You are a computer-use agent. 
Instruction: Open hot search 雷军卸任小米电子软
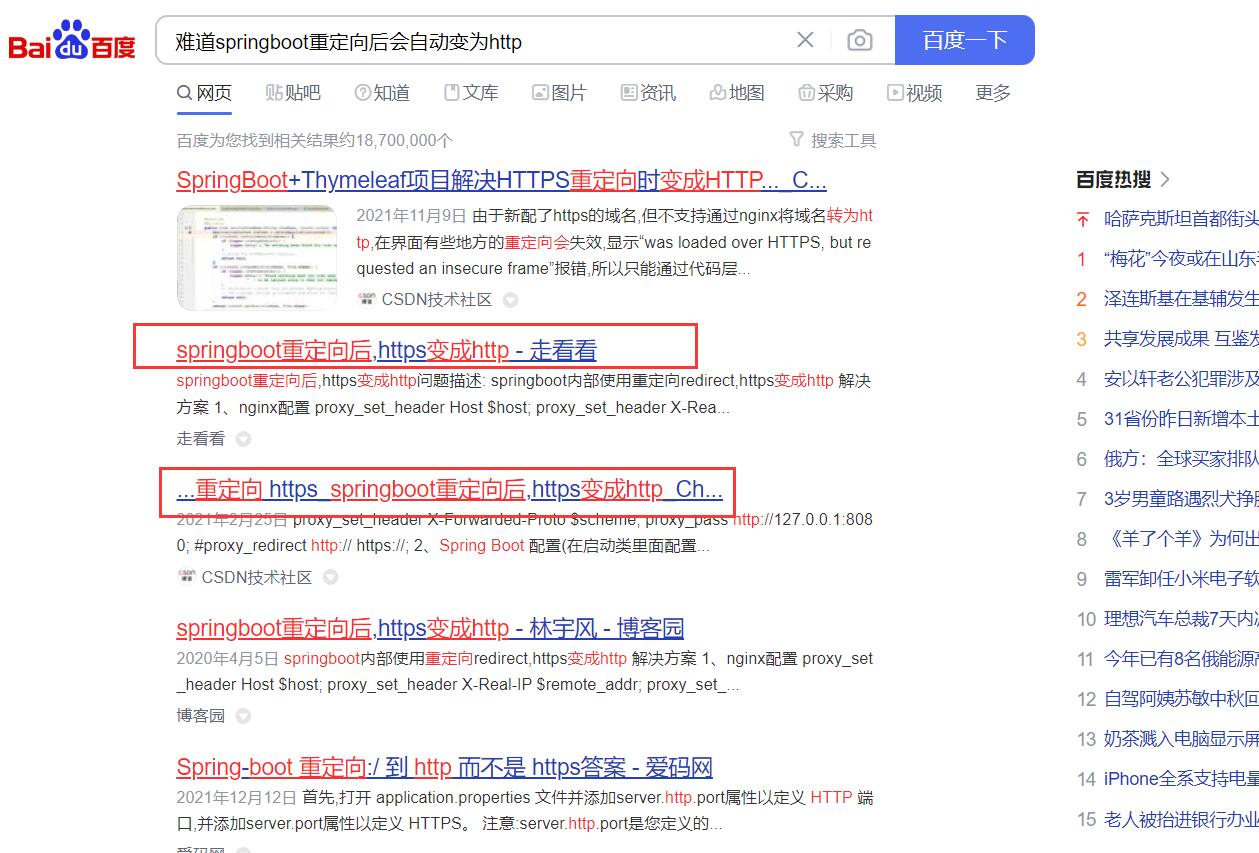coord(1180,579)
